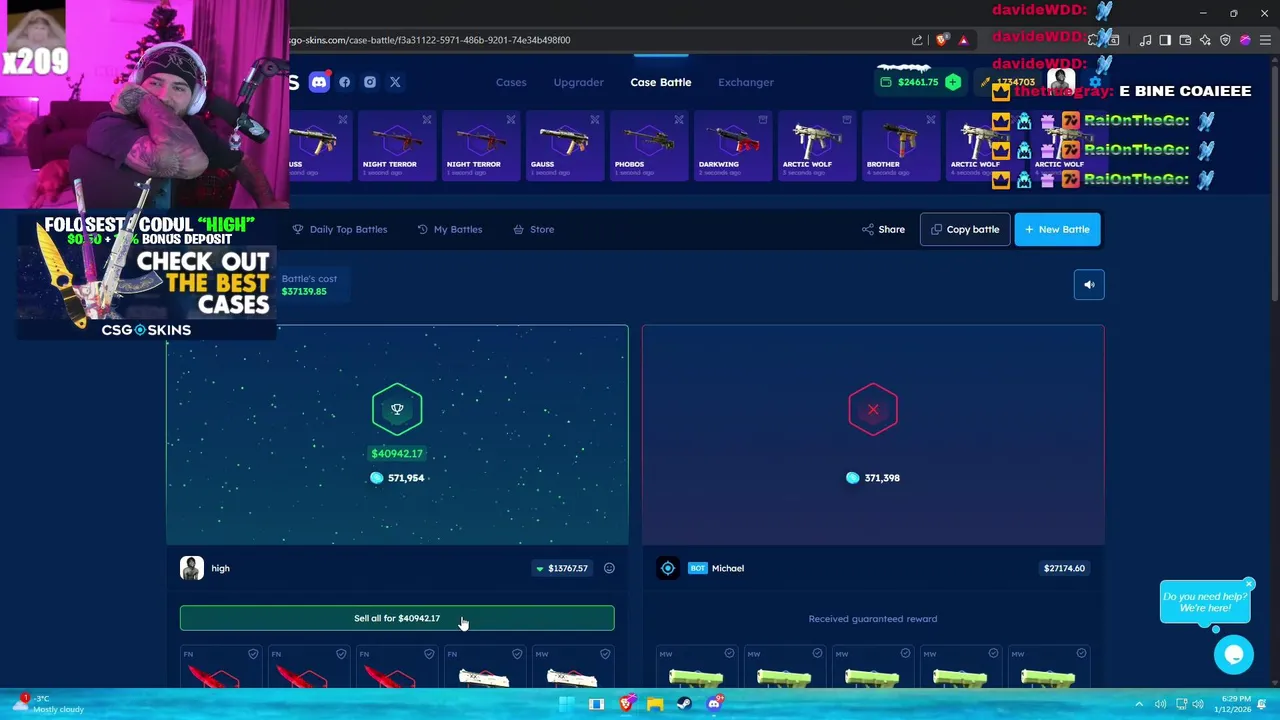The height and width of the screenshot is (720, 1280).
Task: Click the page vertical scrollbar
Action: point(1274,180)
